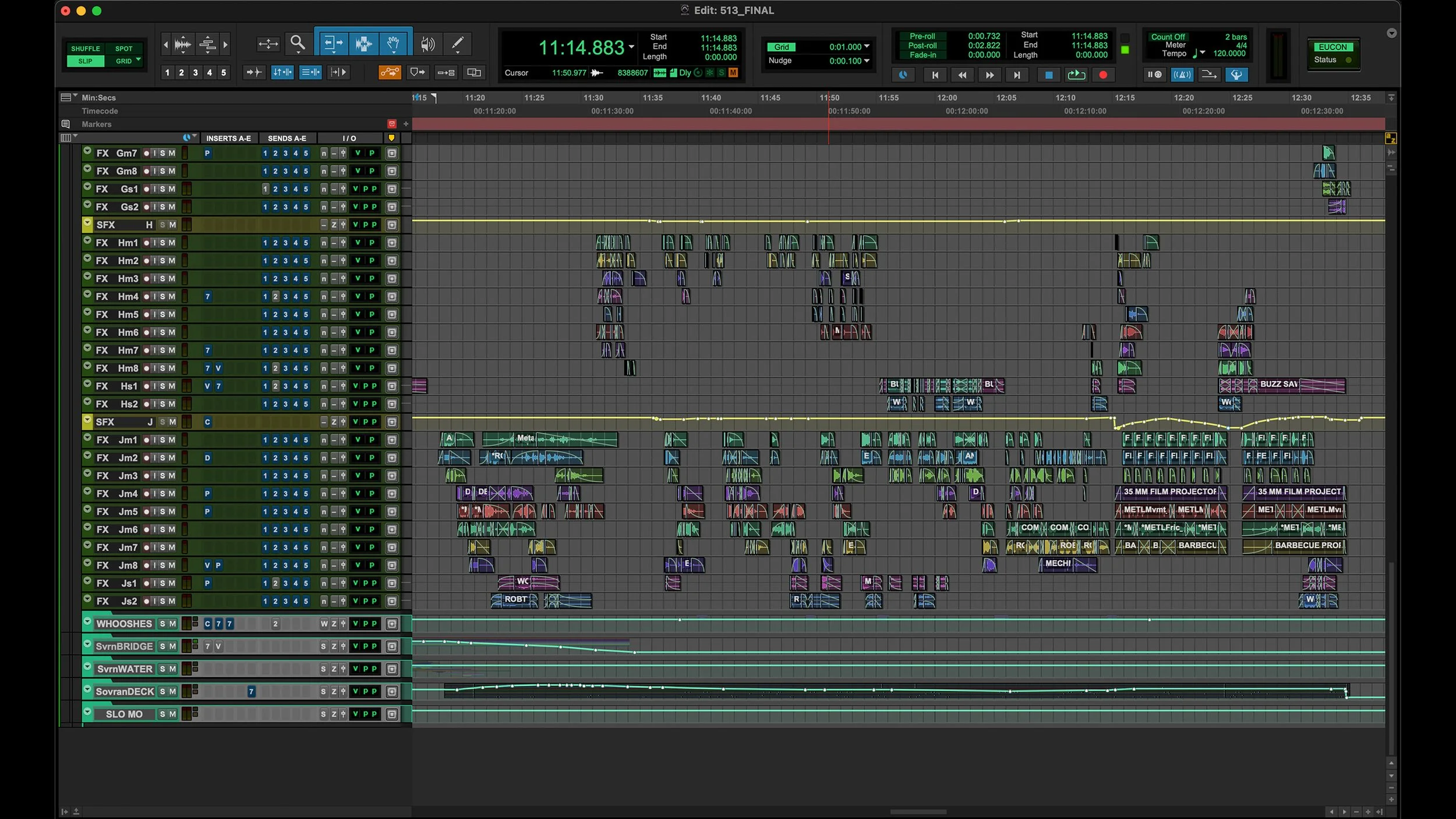Toggle Link Track and Edit Selection
The width and height of the screenshot is (1456, 819).
point(310,72)
